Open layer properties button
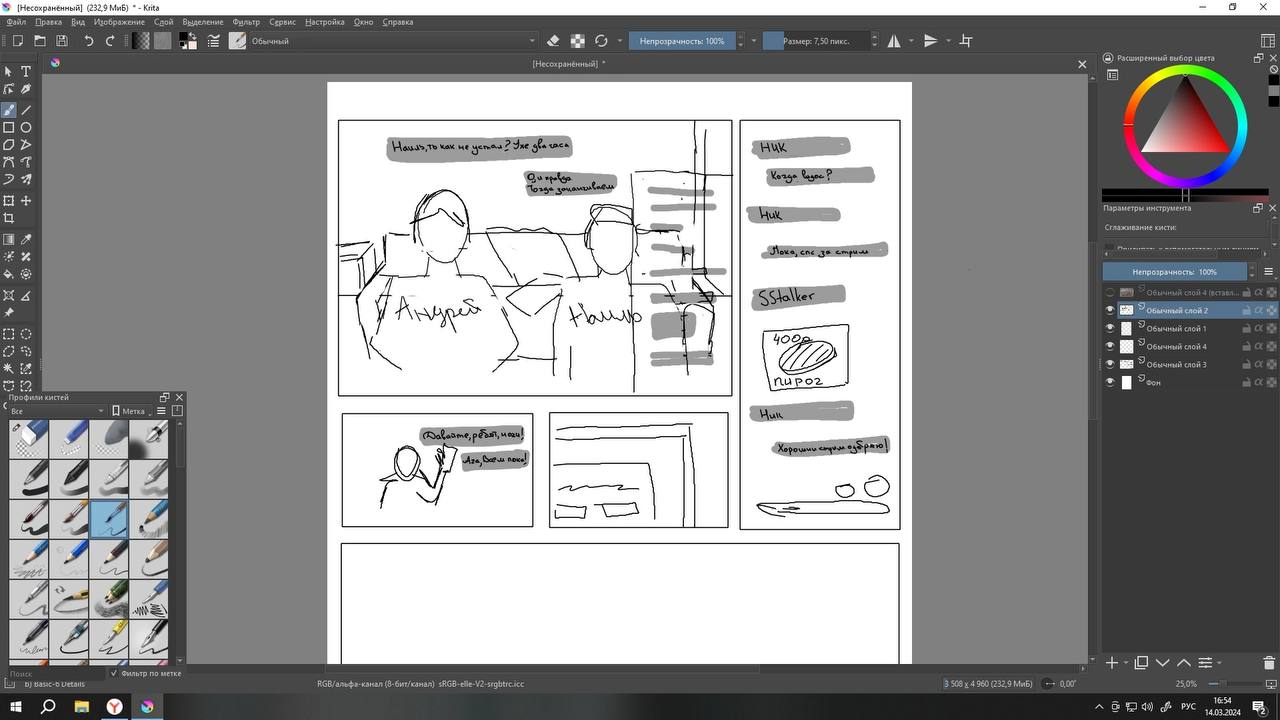This screenshot has height=720, width=1280. click(1205, 663)
